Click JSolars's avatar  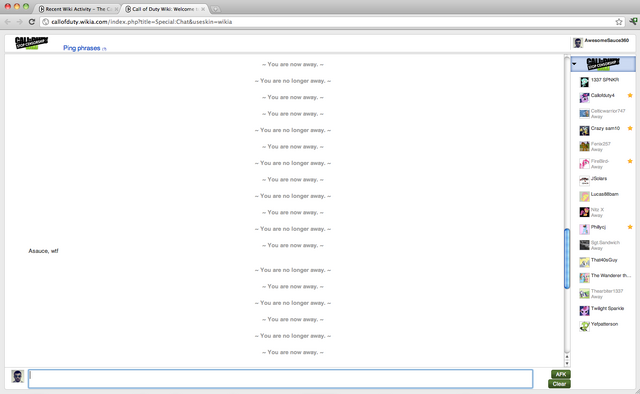(584, 180)
